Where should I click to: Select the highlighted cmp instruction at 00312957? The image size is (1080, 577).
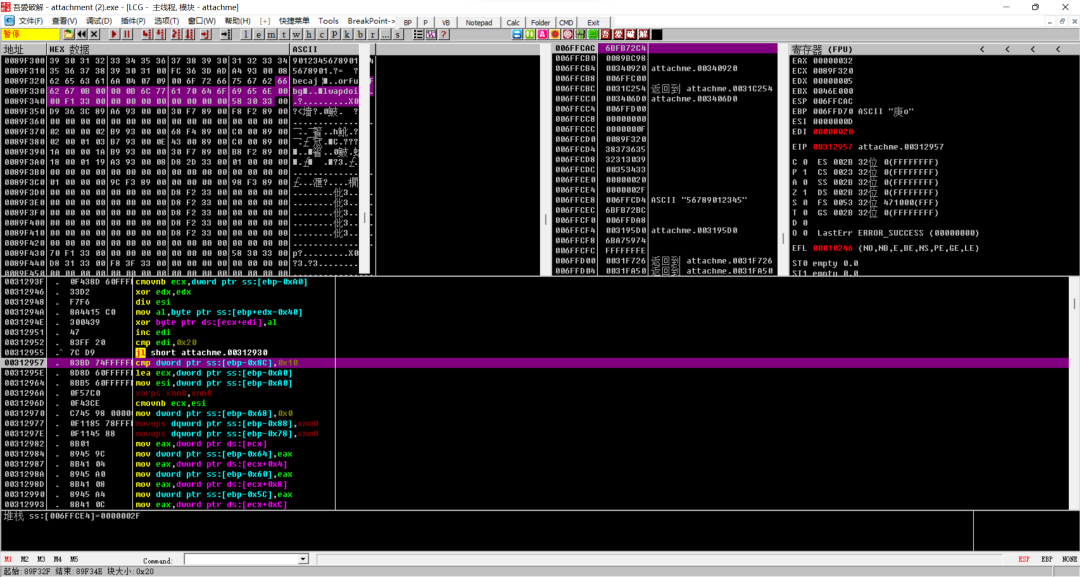coord(534,362)
